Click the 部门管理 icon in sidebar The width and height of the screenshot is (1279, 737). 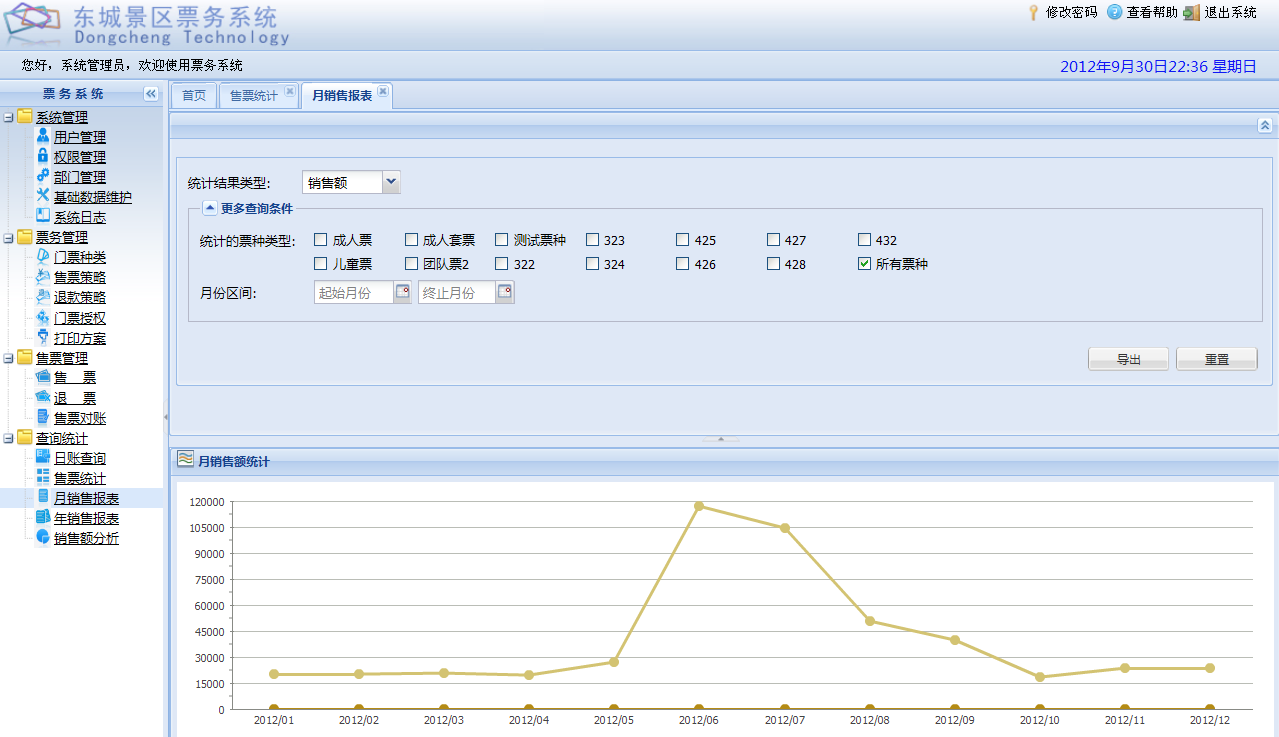point(43,176)
